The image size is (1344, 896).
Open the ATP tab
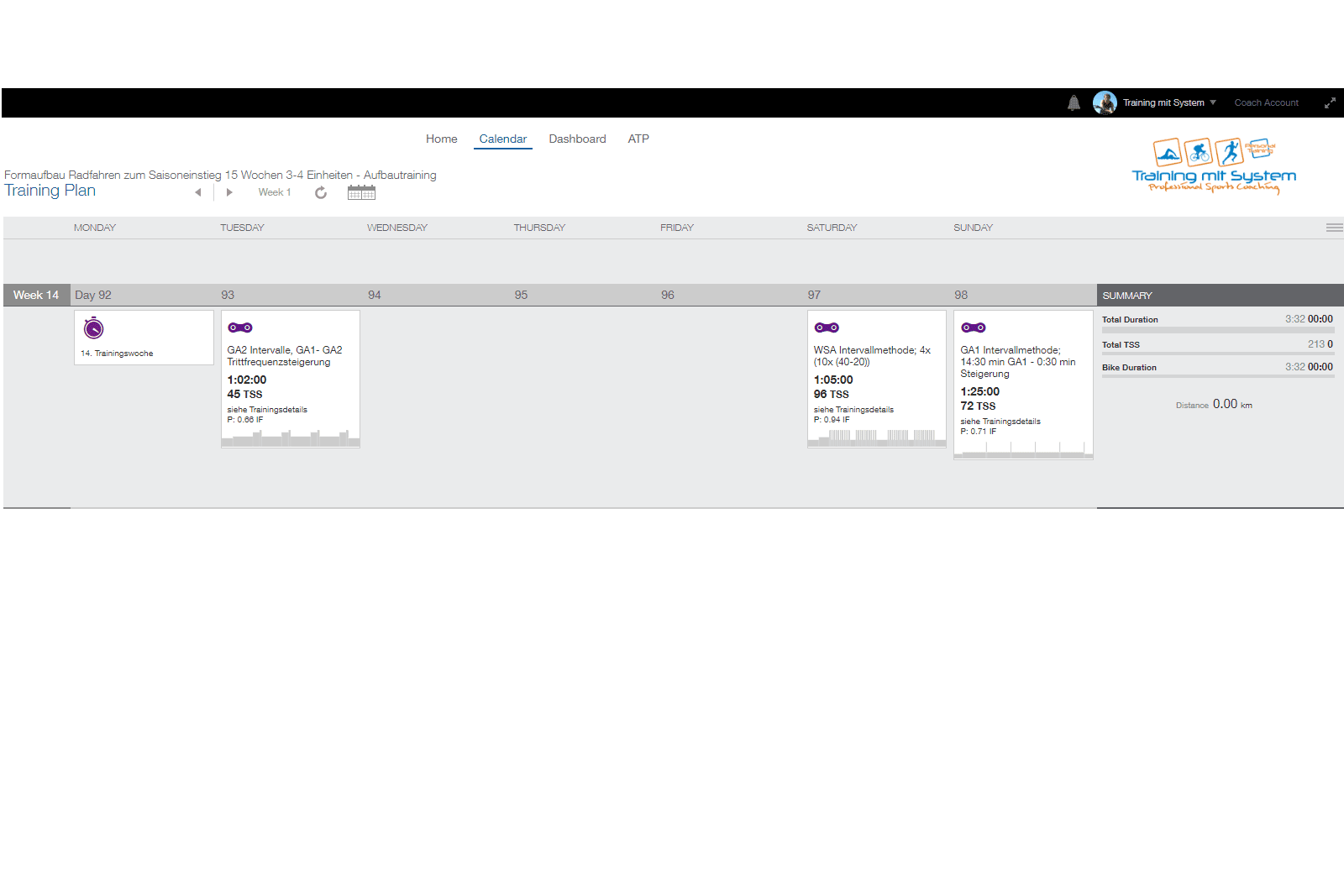(638, 139)
